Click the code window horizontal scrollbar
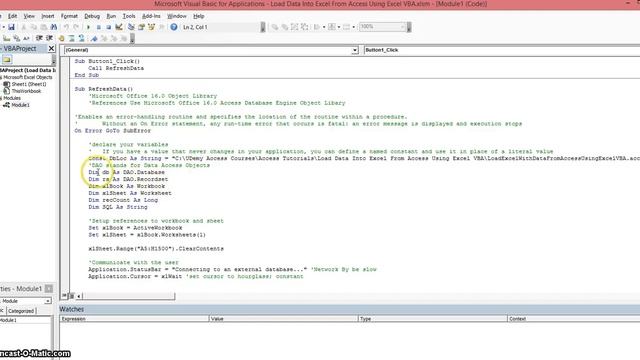This screenshot has height=360, width=640. click(x=129, y=296)
